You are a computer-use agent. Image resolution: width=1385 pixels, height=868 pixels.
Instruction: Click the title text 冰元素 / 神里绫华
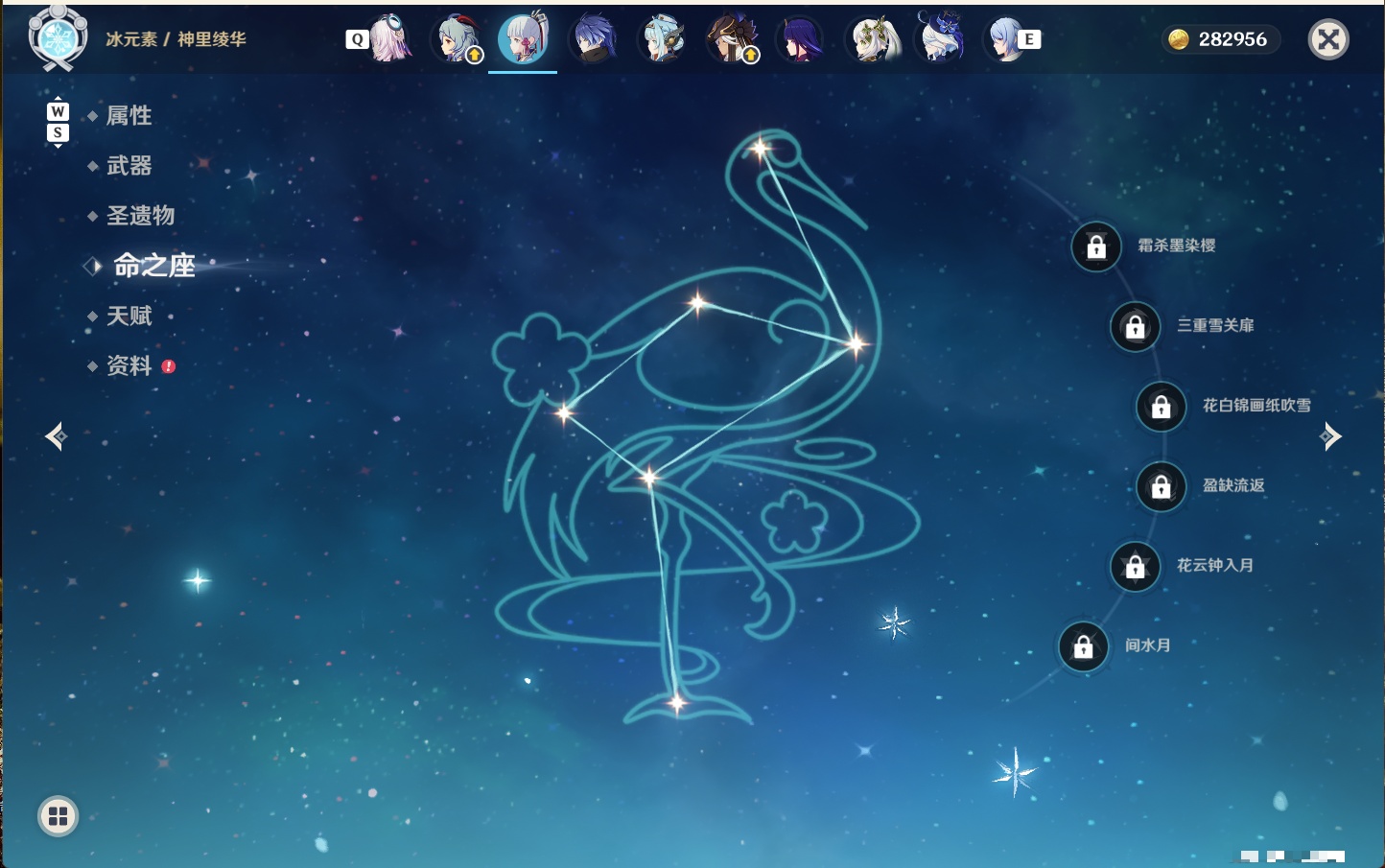[176, 39]
